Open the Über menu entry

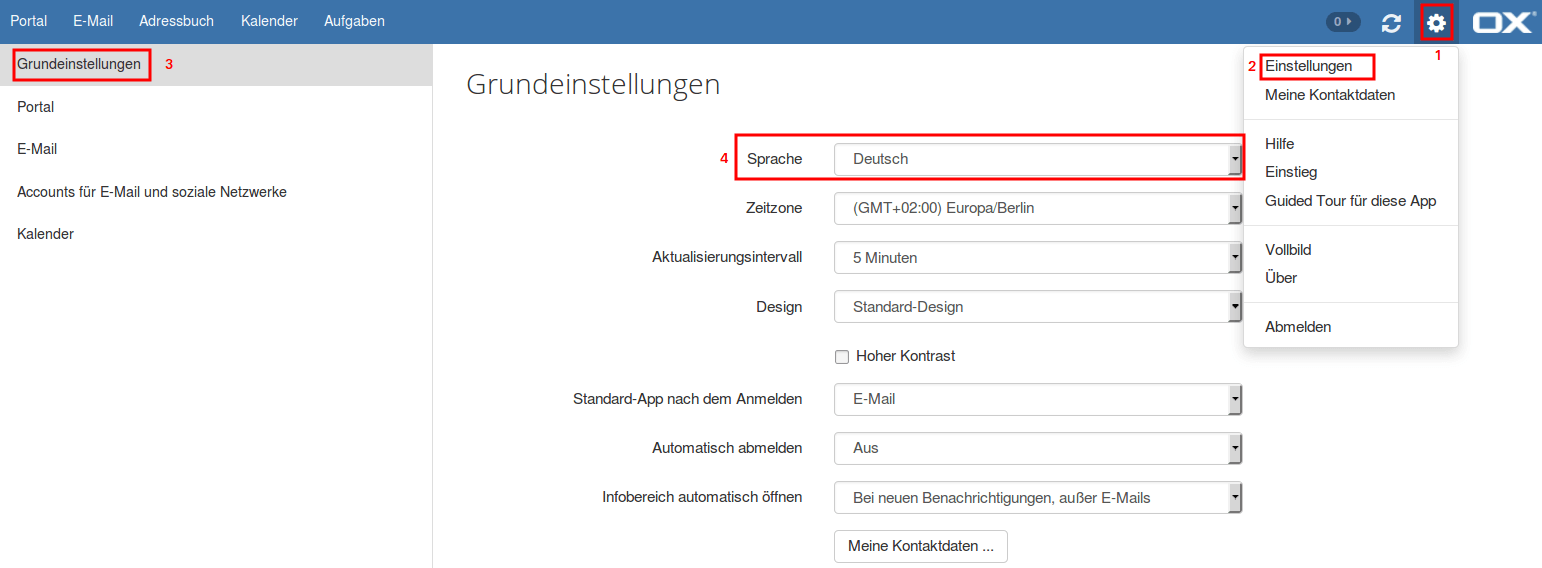pyautogui.click(x=1281, y=278)
